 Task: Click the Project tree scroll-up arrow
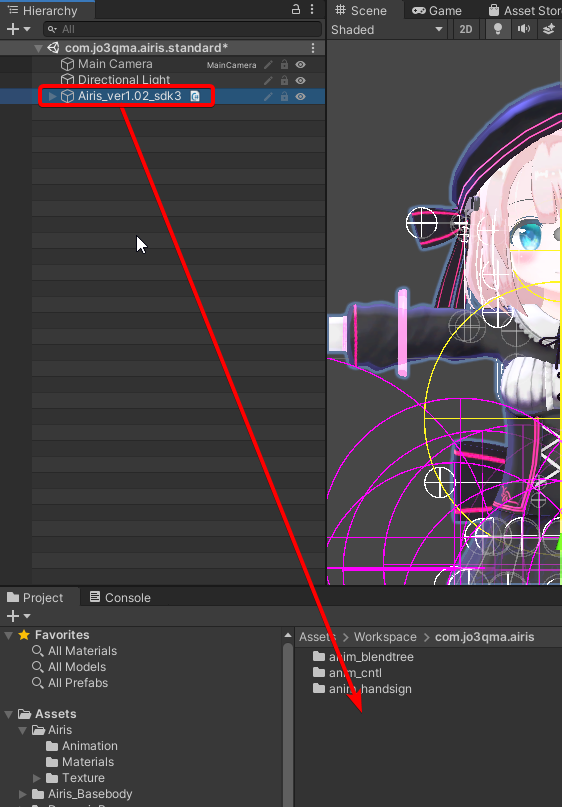coord(288,636)
